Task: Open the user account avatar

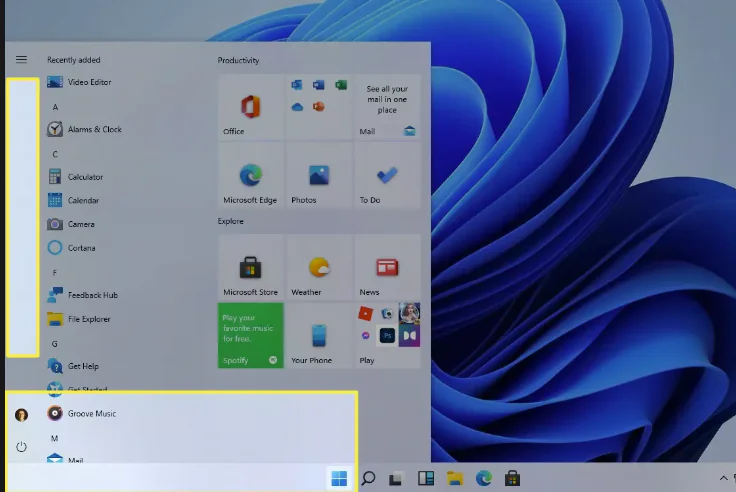Action: tap(21, 414)
